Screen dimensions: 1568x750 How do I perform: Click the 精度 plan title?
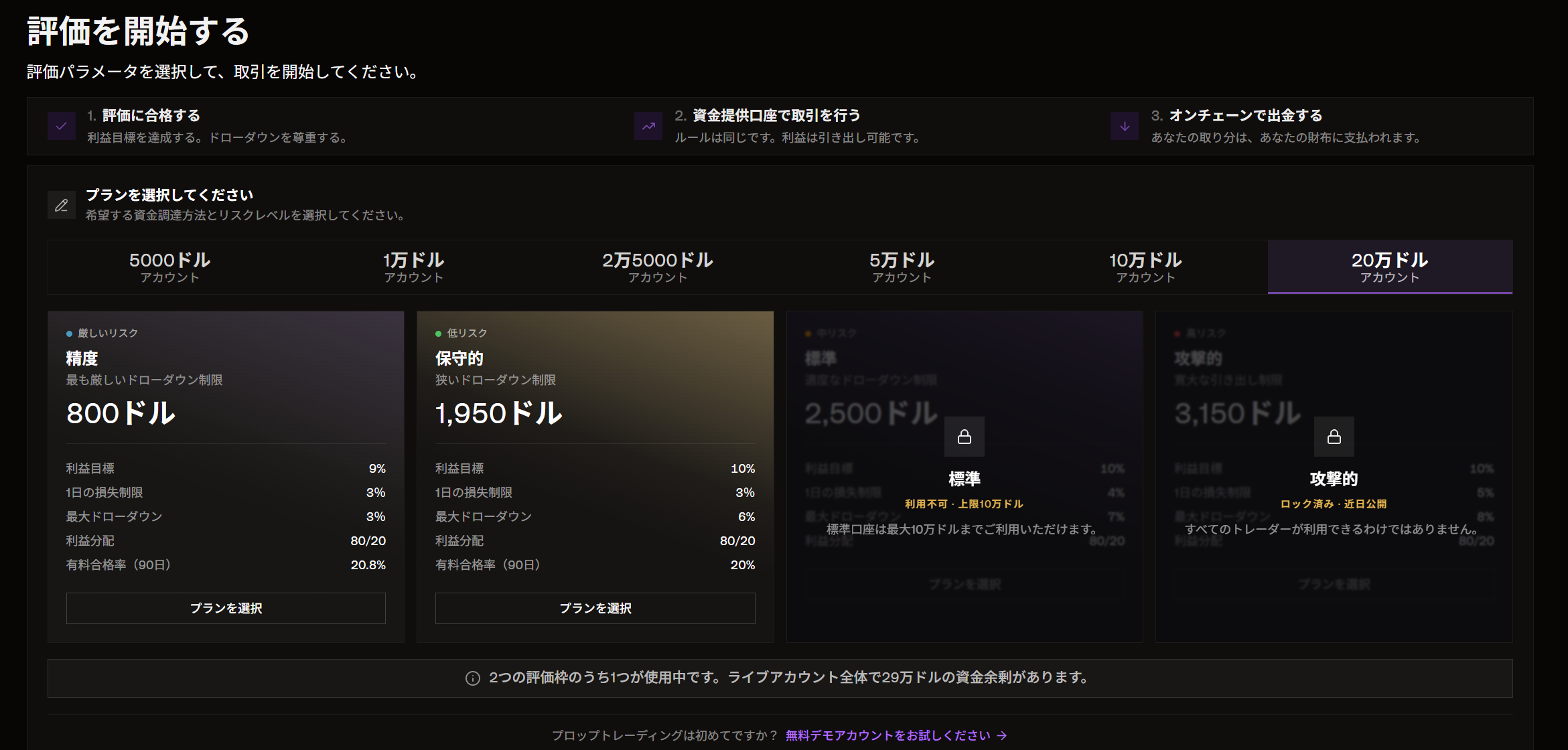point(82,358)
